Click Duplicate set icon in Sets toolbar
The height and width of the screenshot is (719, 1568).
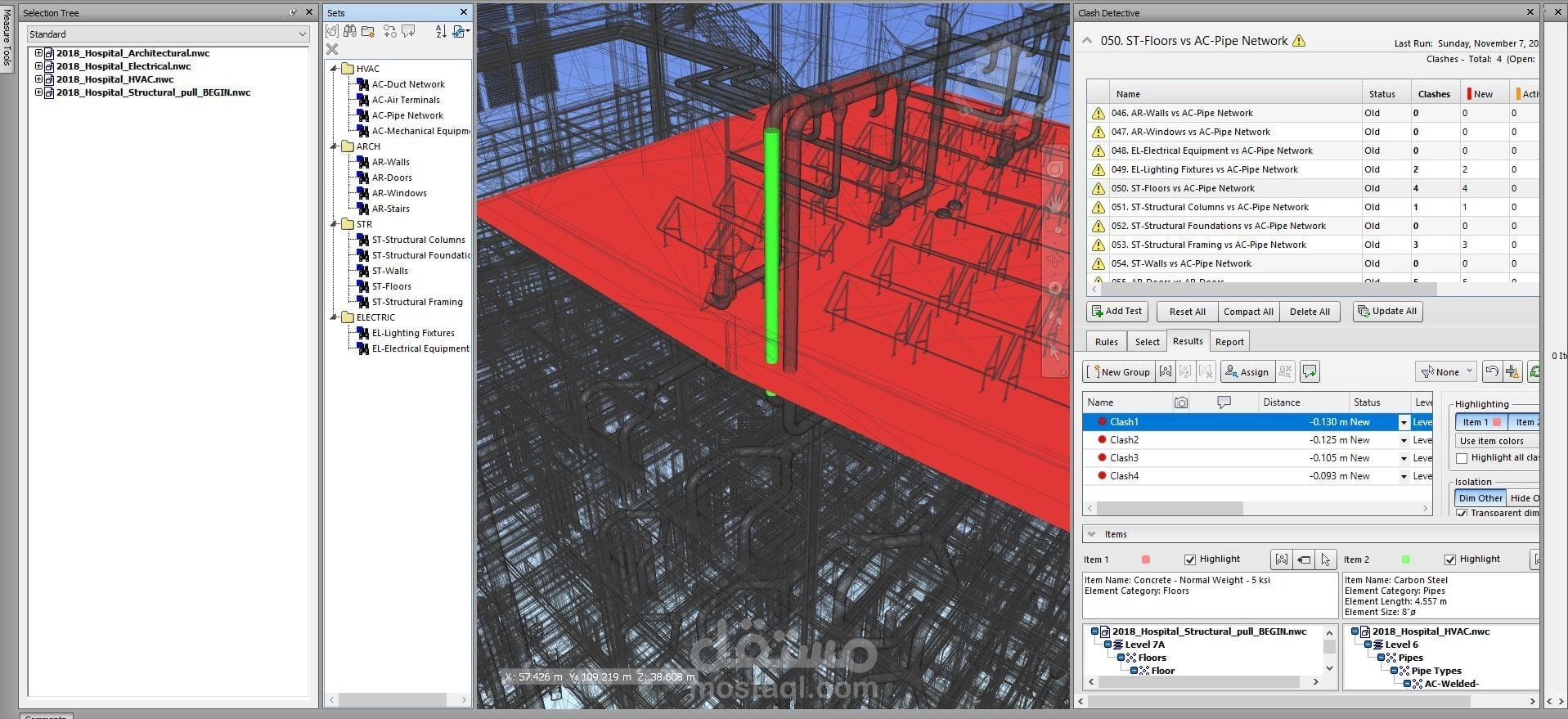coord(389,31)
